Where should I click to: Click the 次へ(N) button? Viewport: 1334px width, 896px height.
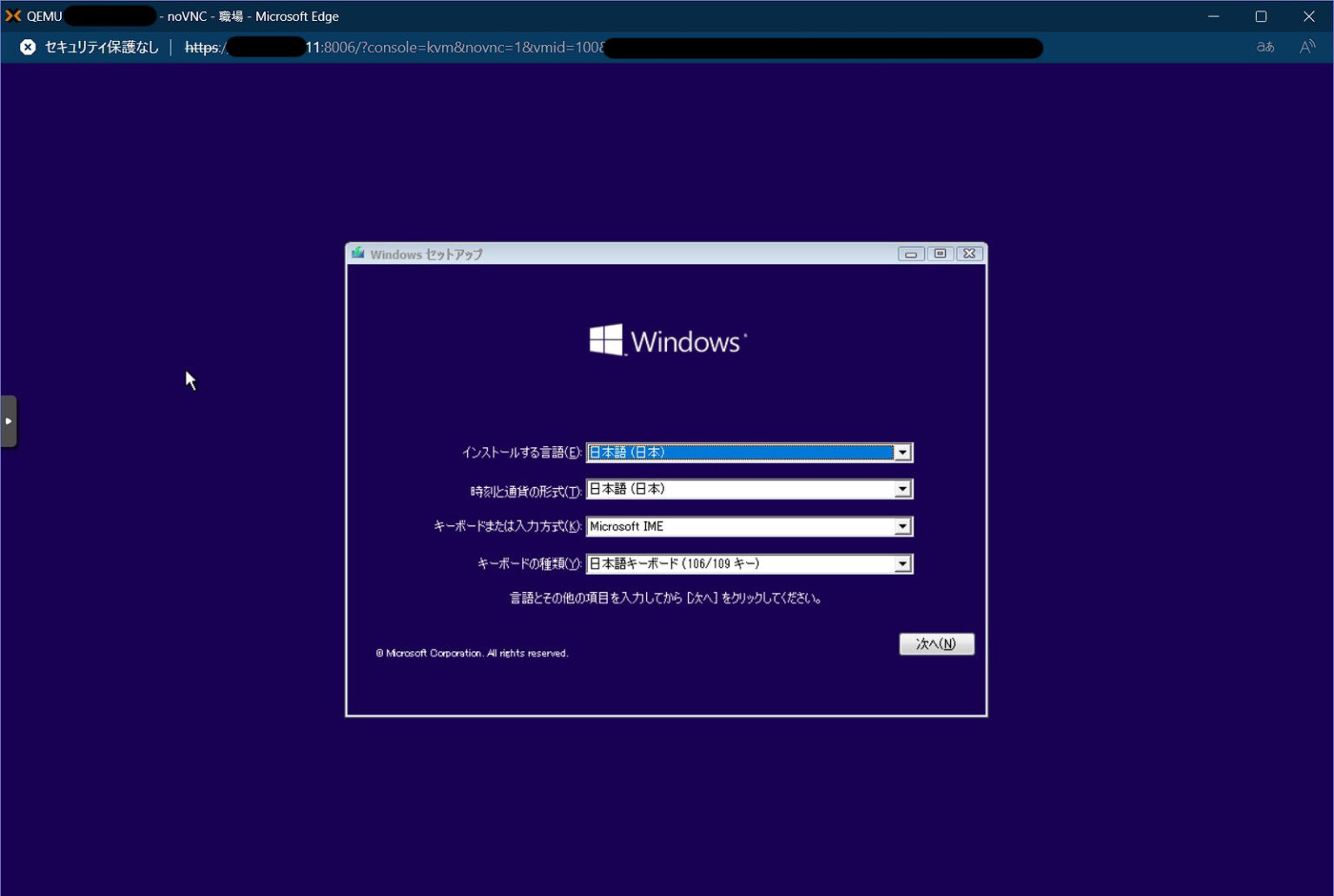point(936,643)
